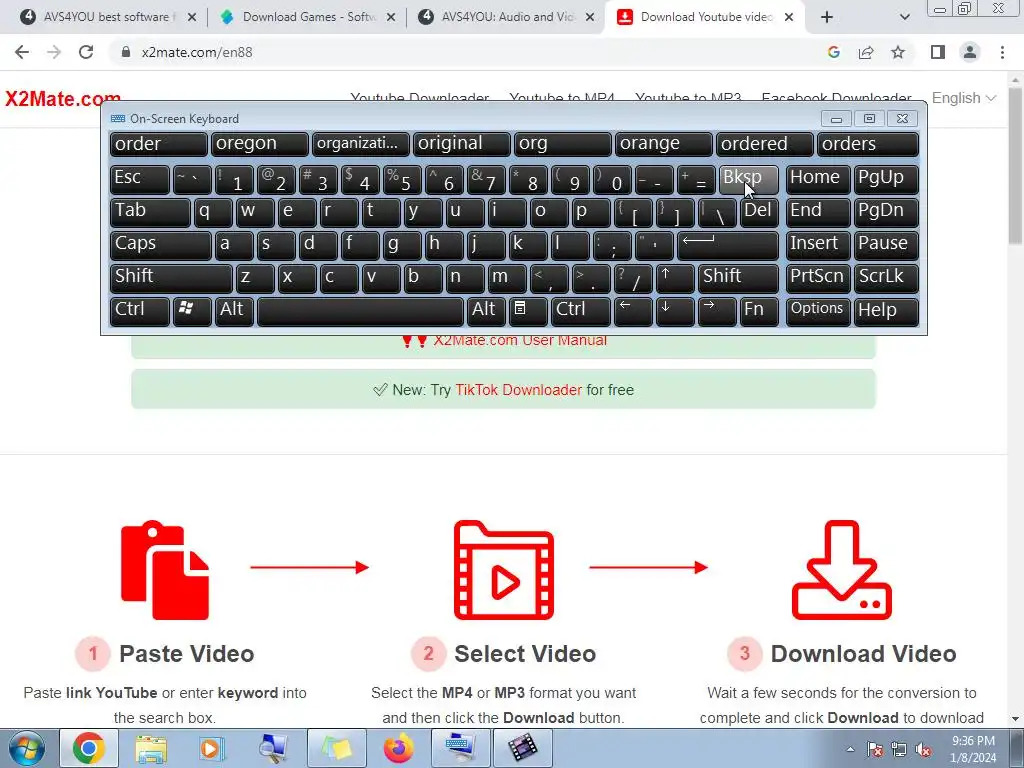The image size is (1024, 768).
Task: Open the video editor film taskbar icon
Action: 522,748
